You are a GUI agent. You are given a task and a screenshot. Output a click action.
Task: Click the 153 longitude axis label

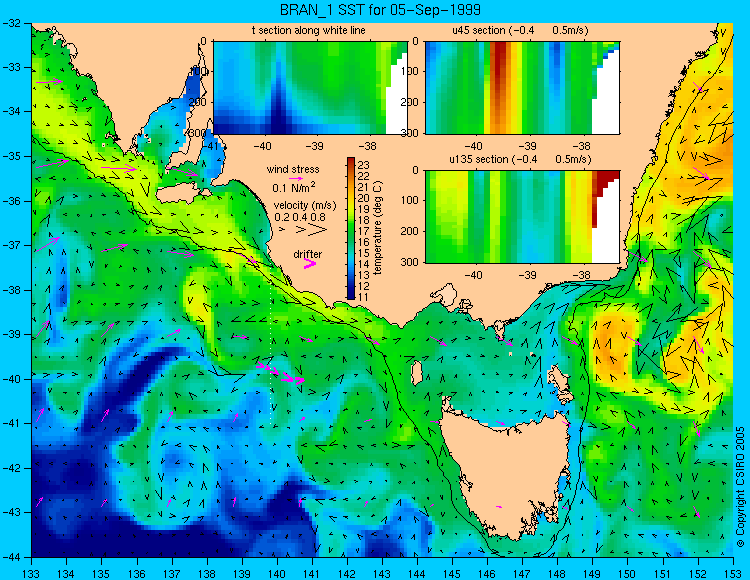733,573
